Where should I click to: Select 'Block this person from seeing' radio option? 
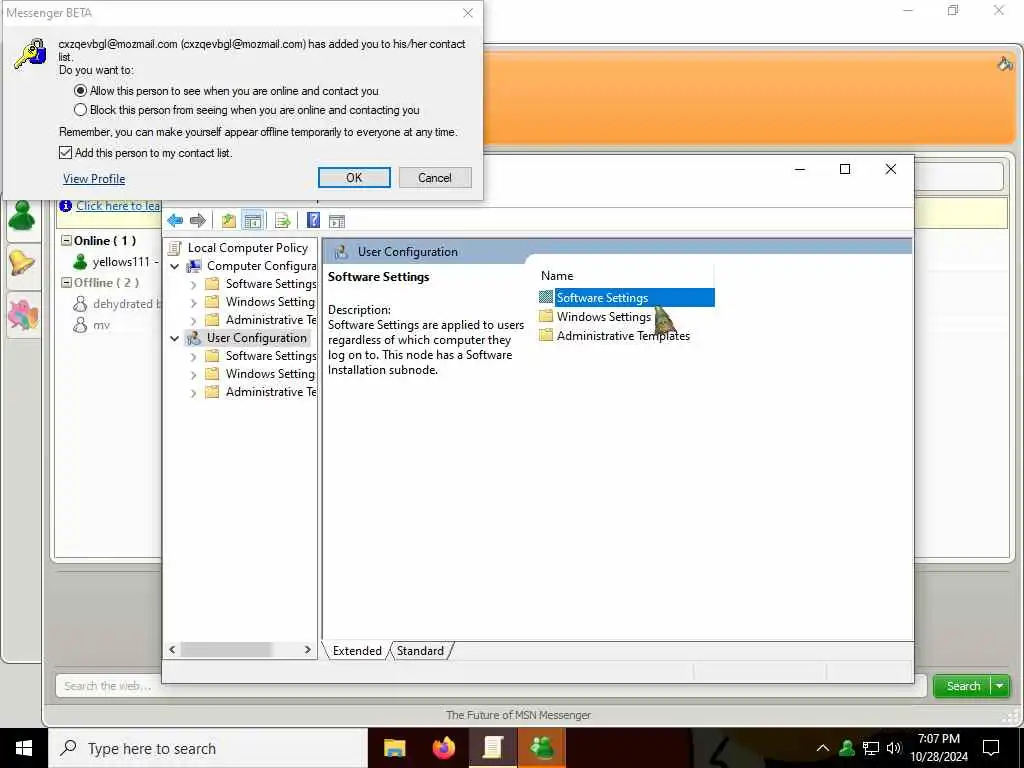tap(80, 110)
